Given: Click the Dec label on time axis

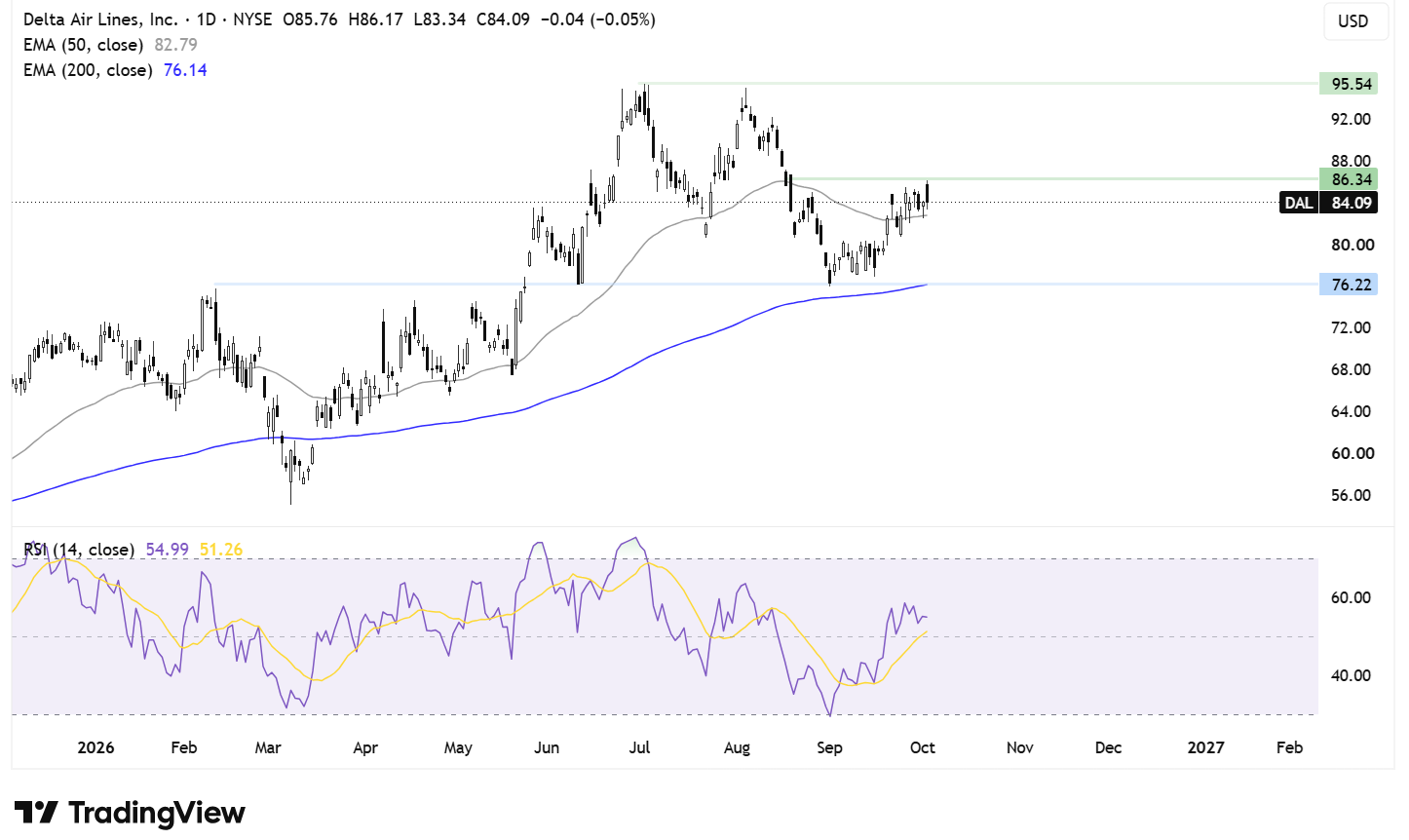Looking at the screenshot, I should [1108, 747].
